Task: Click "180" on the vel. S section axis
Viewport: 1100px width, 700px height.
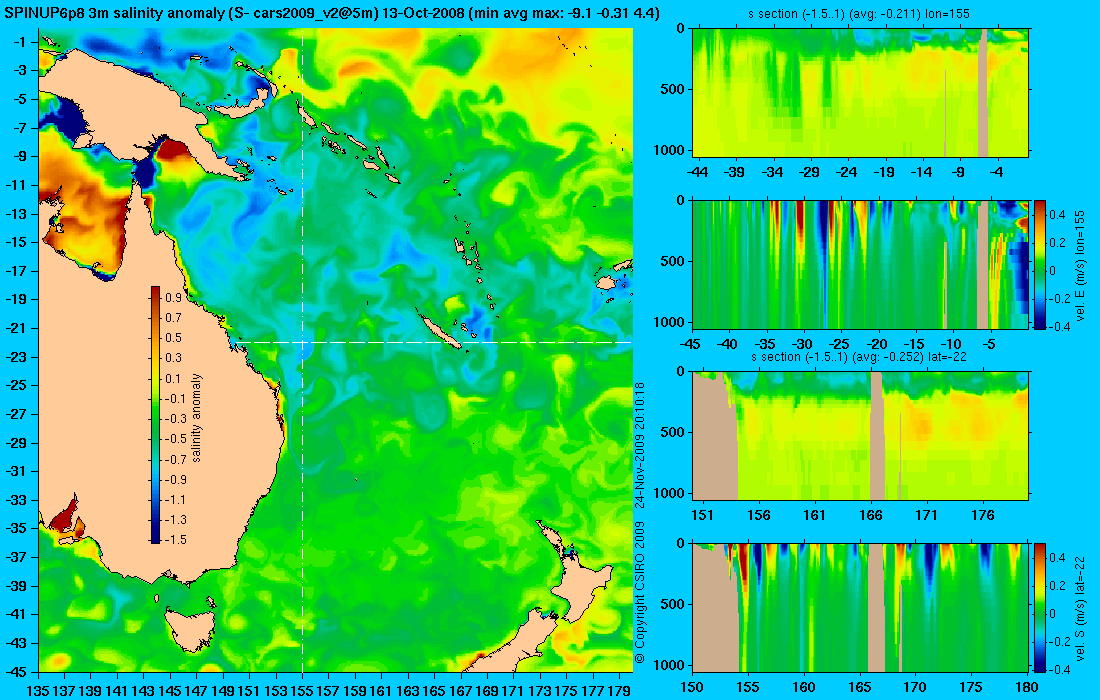Action: click(1027, 687)
